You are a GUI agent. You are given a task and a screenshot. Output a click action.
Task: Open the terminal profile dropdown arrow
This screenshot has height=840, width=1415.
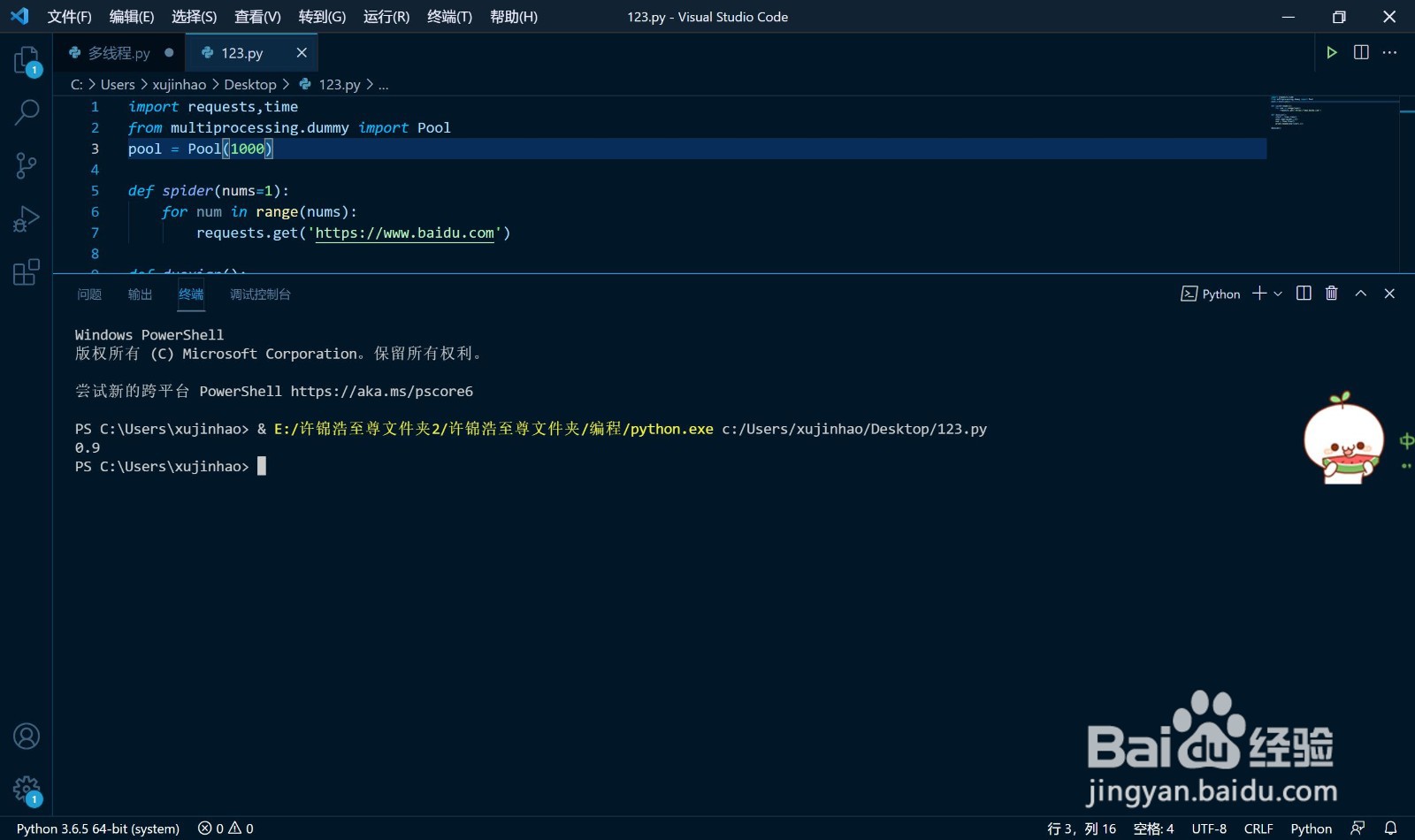pos(1277,293)
